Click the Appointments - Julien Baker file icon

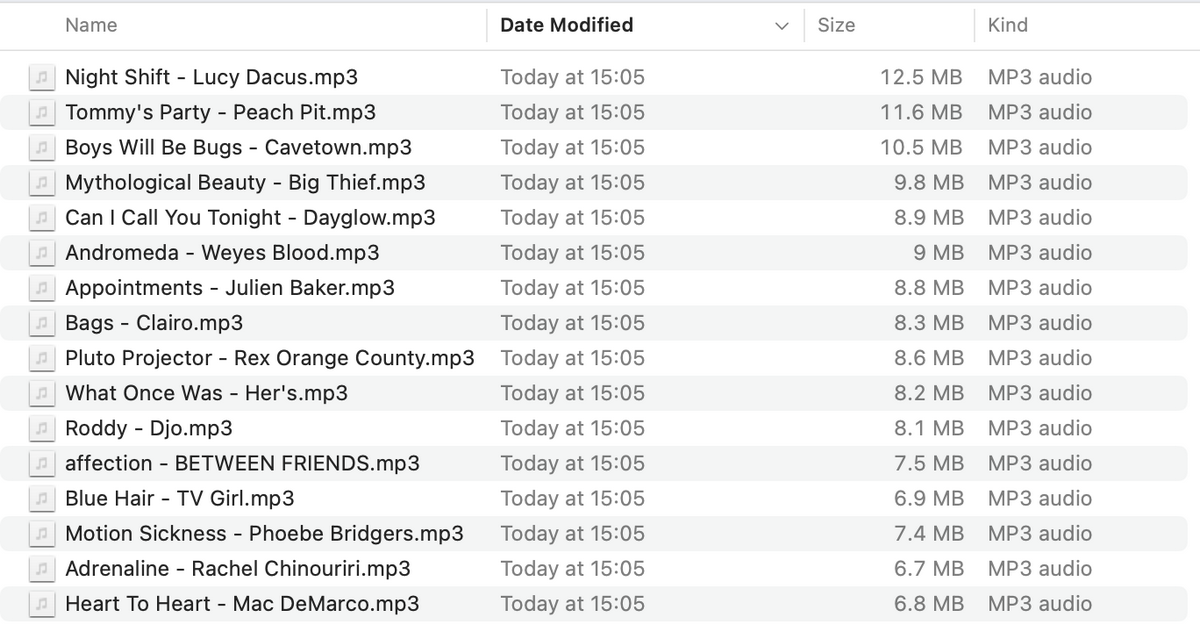[42, 288]
